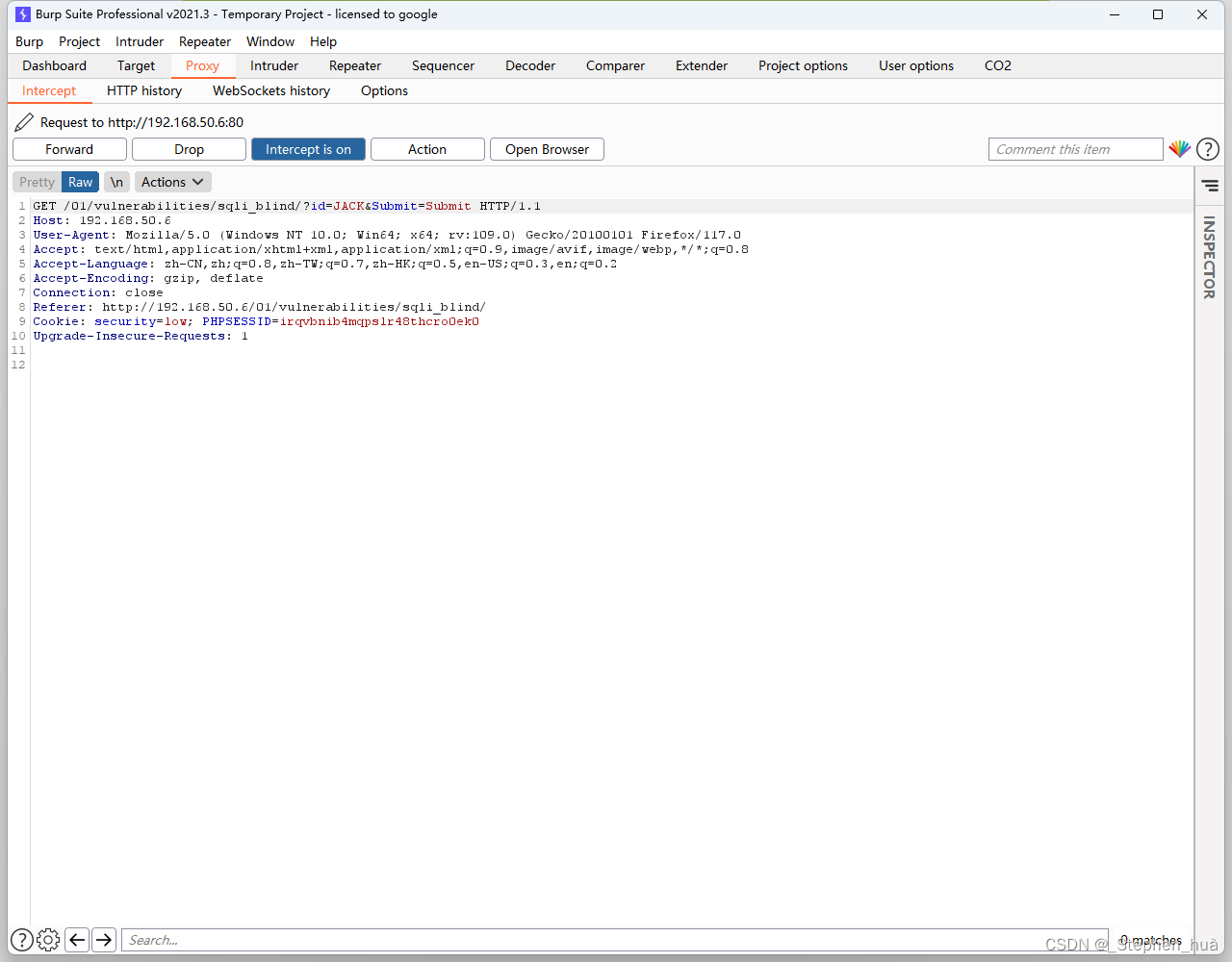Toggle the Intercept is on button
1232x962 pixels.
click(308, 149)
